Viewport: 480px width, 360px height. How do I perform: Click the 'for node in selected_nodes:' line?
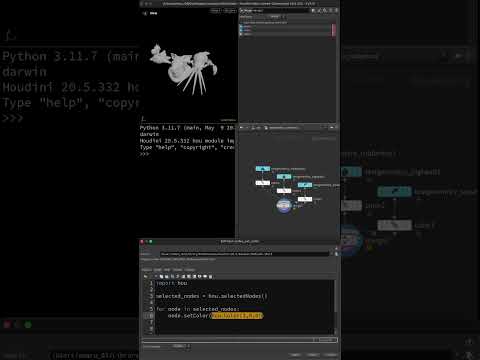pos(198,309)
